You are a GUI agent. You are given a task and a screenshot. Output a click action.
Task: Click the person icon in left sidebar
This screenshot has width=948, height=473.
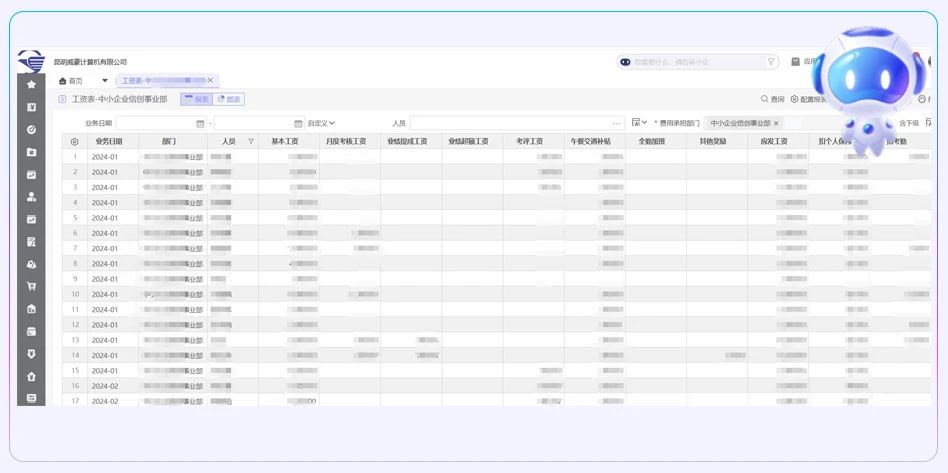coord(31,197)
